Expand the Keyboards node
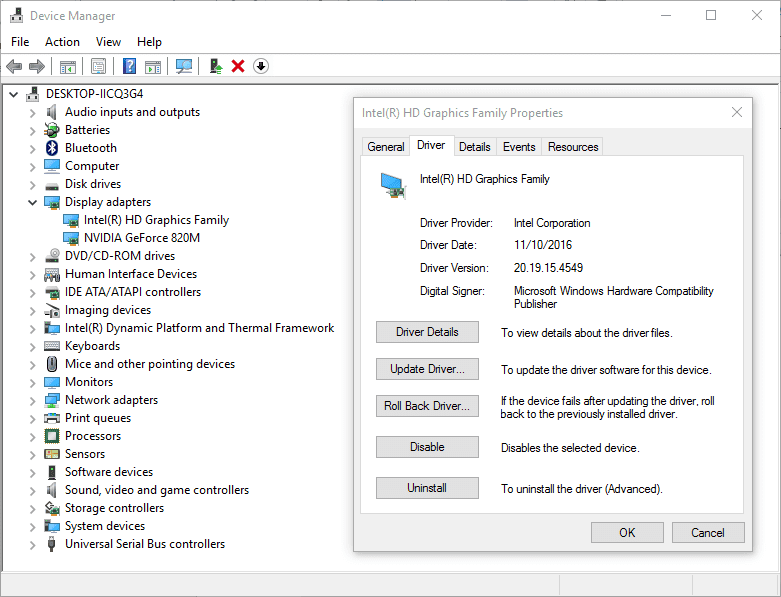 click(x=32, y=347)
